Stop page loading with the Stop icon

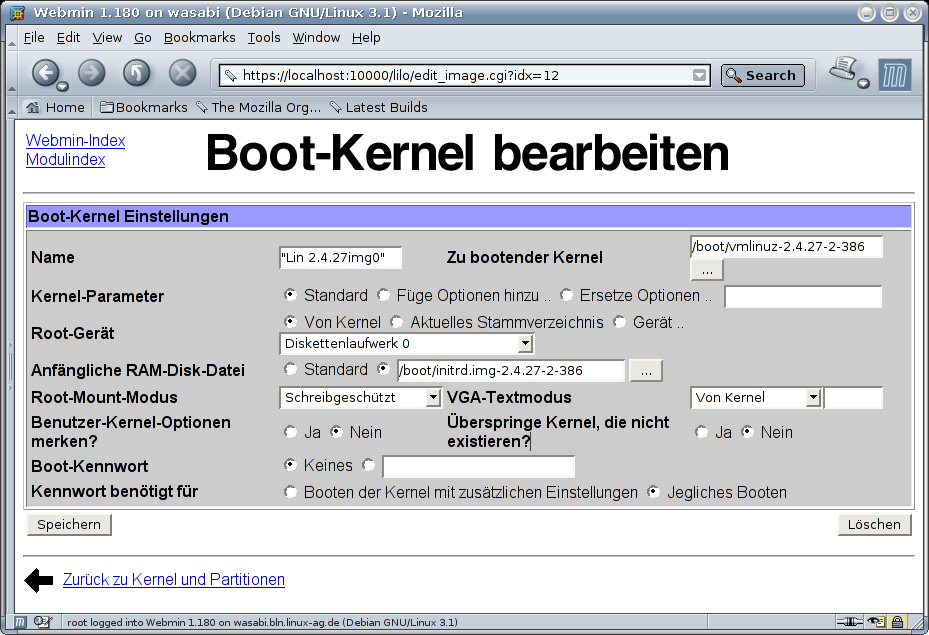(x=182, y=73)
